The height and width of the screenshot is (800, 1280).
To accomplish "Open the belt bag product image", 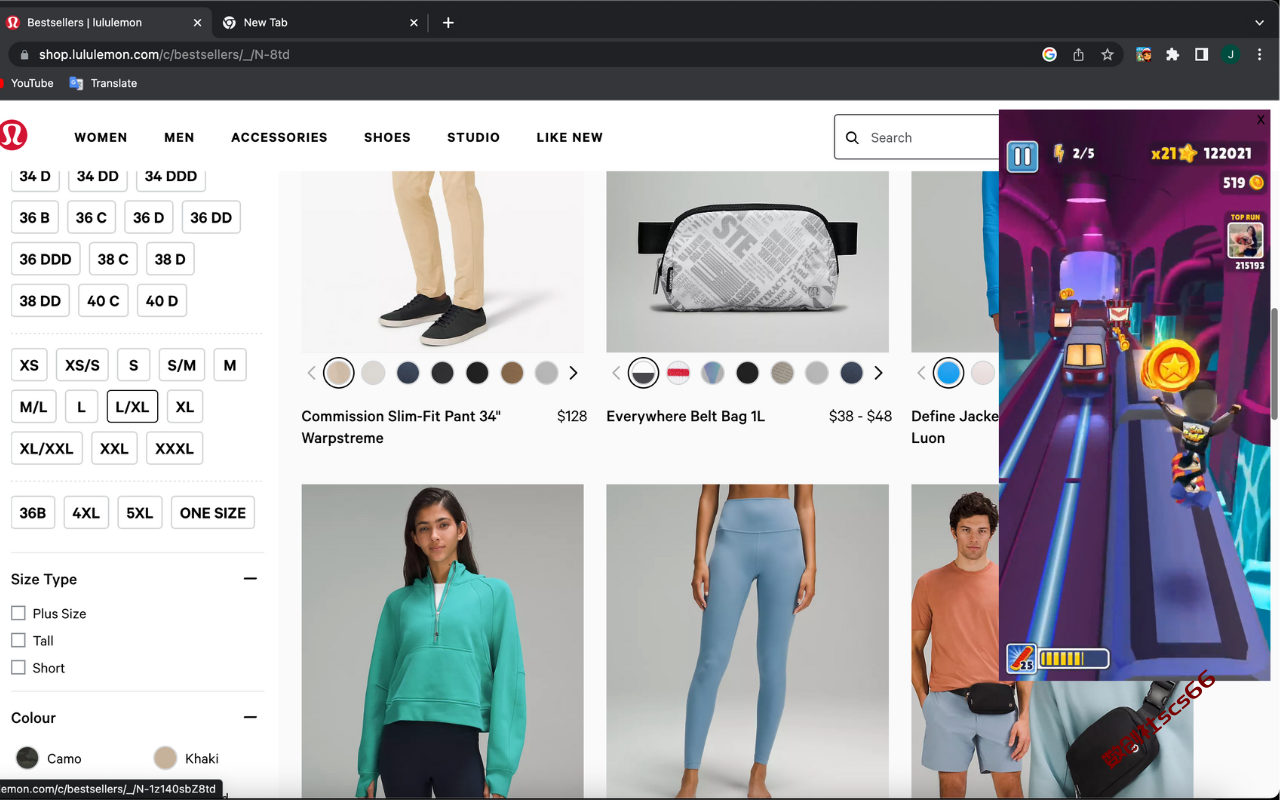I will (747, 261).
